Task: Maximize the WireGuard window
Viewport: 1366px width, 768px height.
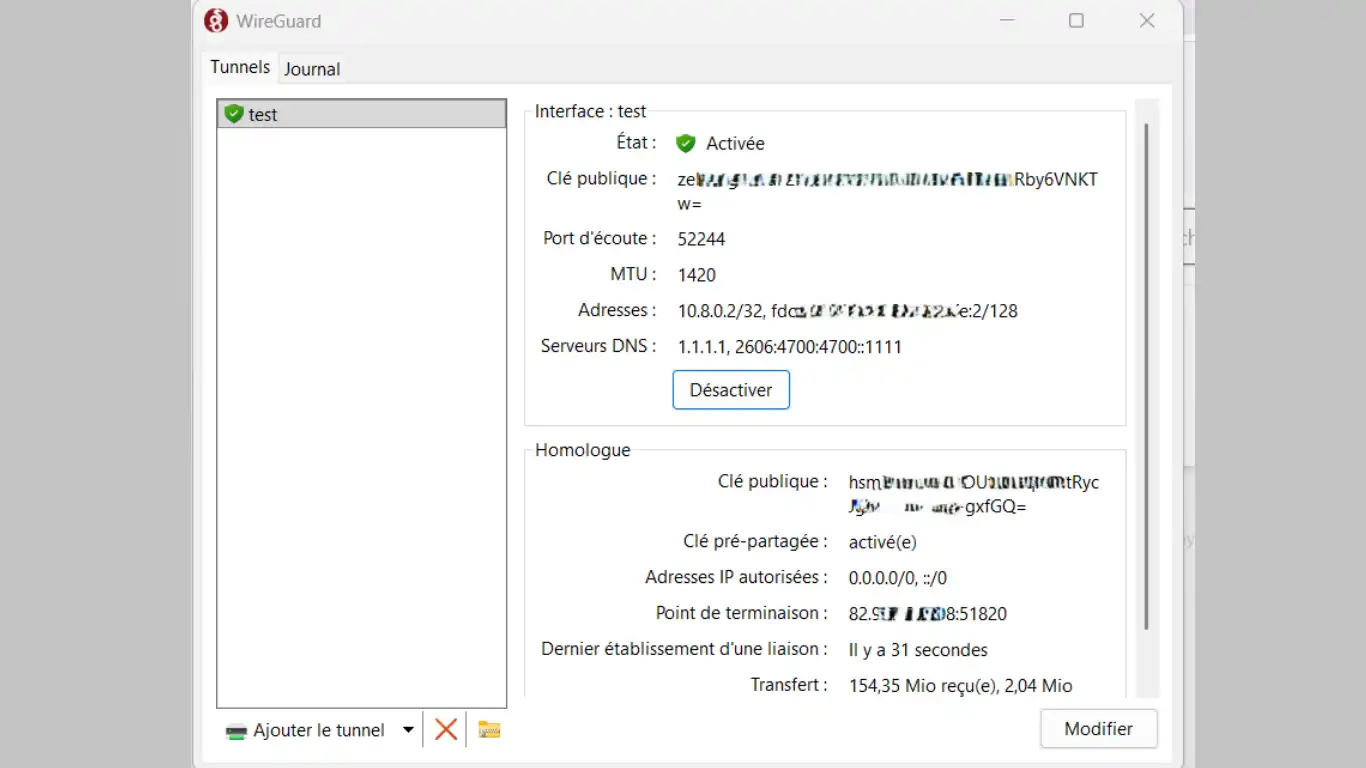Action: (x=1076, y=21)
